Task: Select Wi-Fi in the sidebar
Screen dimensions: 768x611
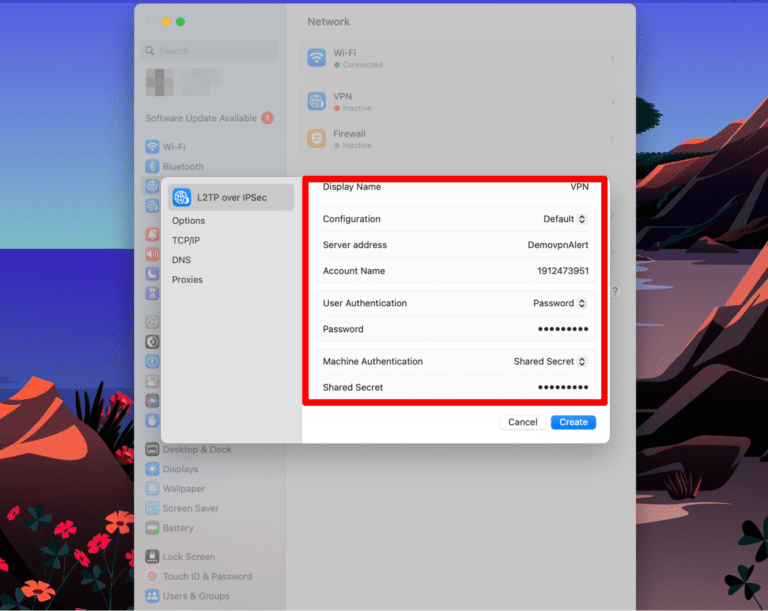Action: (x=174, y=147)
